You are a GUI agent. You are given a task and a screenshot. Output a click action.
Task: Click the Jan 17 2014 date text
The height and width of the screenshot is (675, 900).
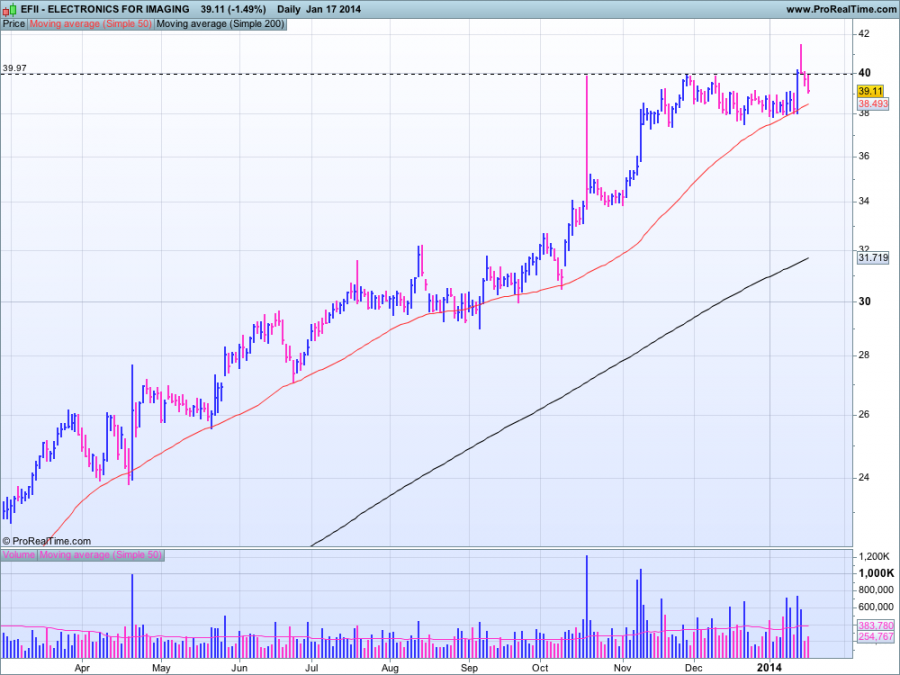pyautogui.click(x=333, y=9)
